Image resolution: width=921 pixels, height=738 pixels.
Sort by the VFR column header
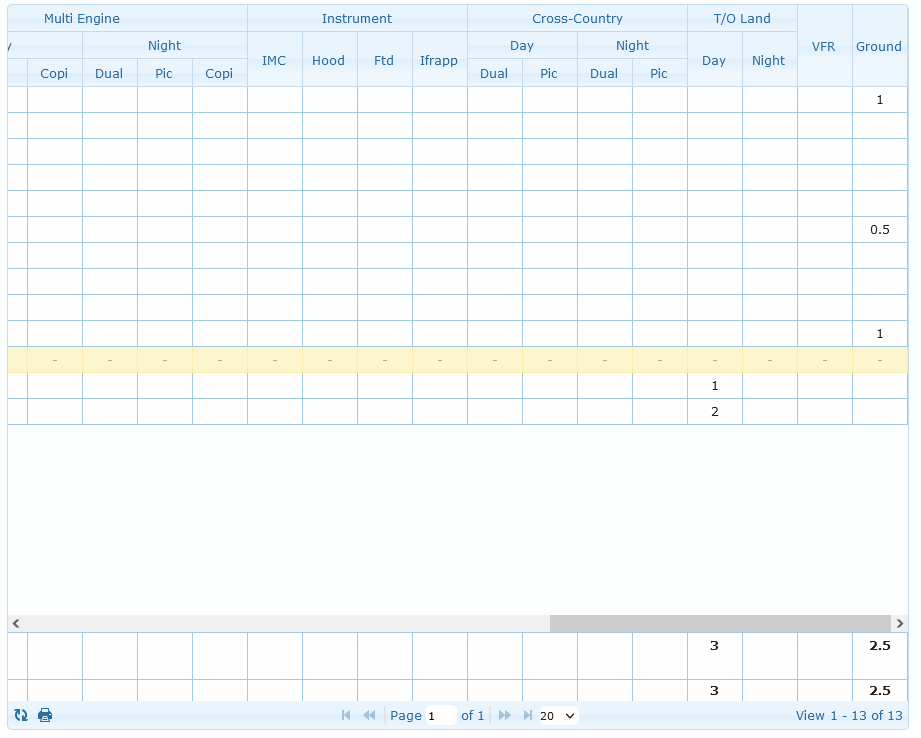(824, 46)
